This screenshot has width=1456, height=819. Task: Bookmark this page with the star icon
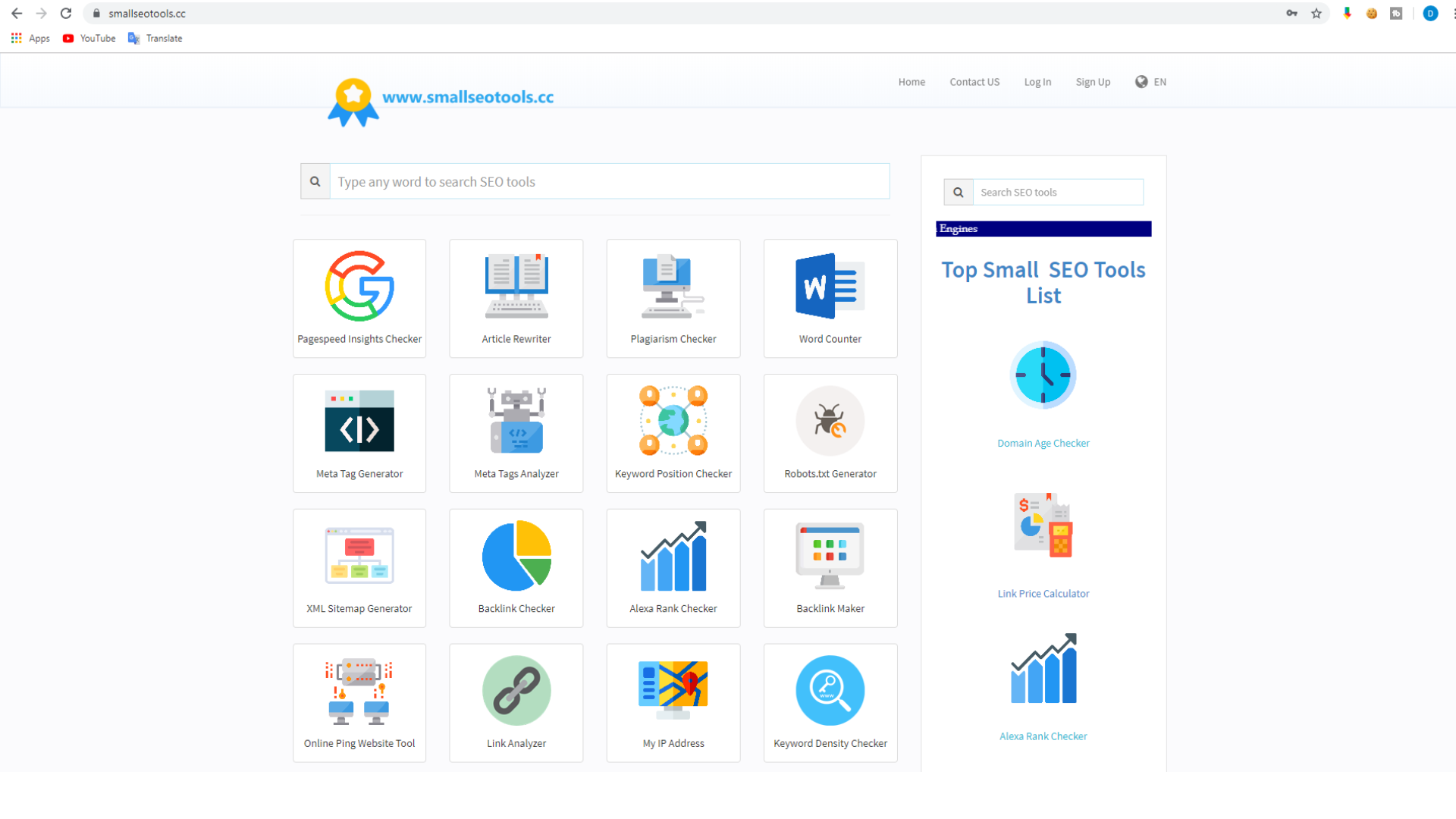pyautogui.click(x=1316, y=14)
